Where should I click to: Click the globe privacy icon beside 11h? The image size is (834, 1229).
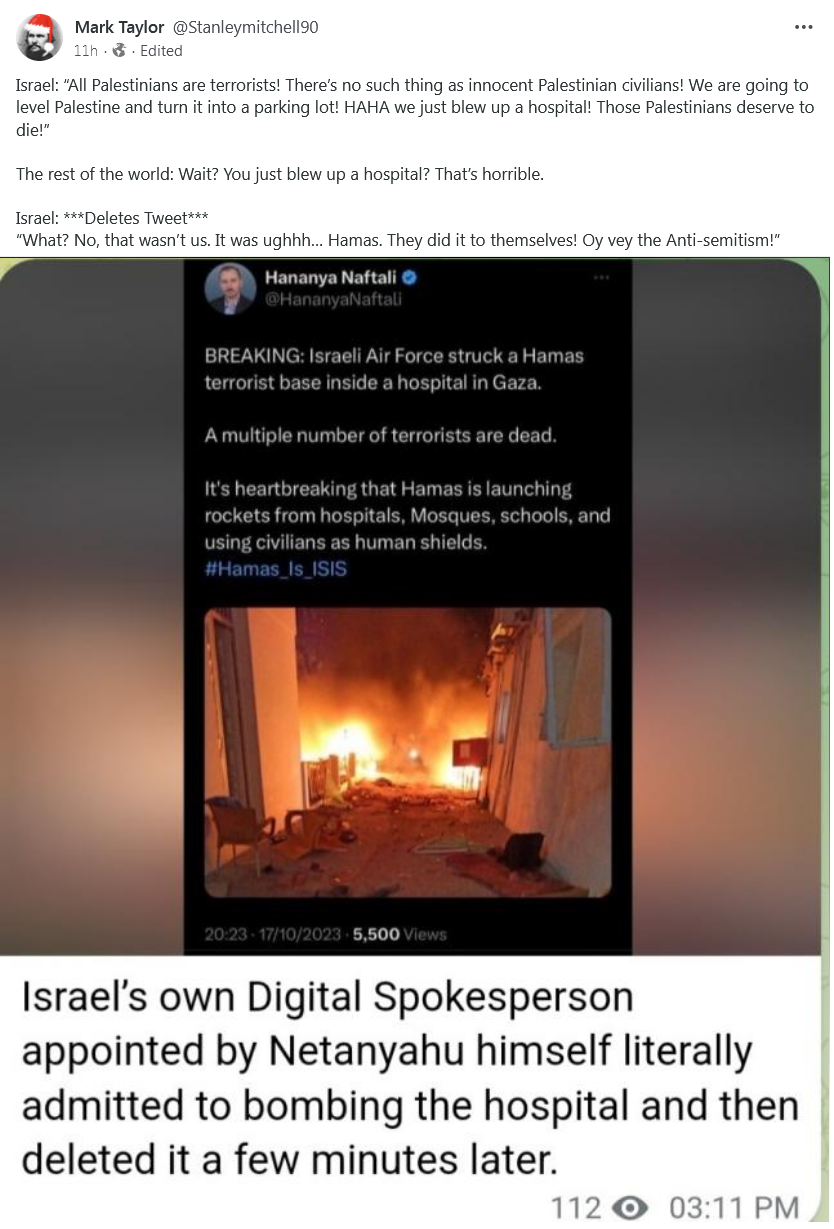click(121, 50)
